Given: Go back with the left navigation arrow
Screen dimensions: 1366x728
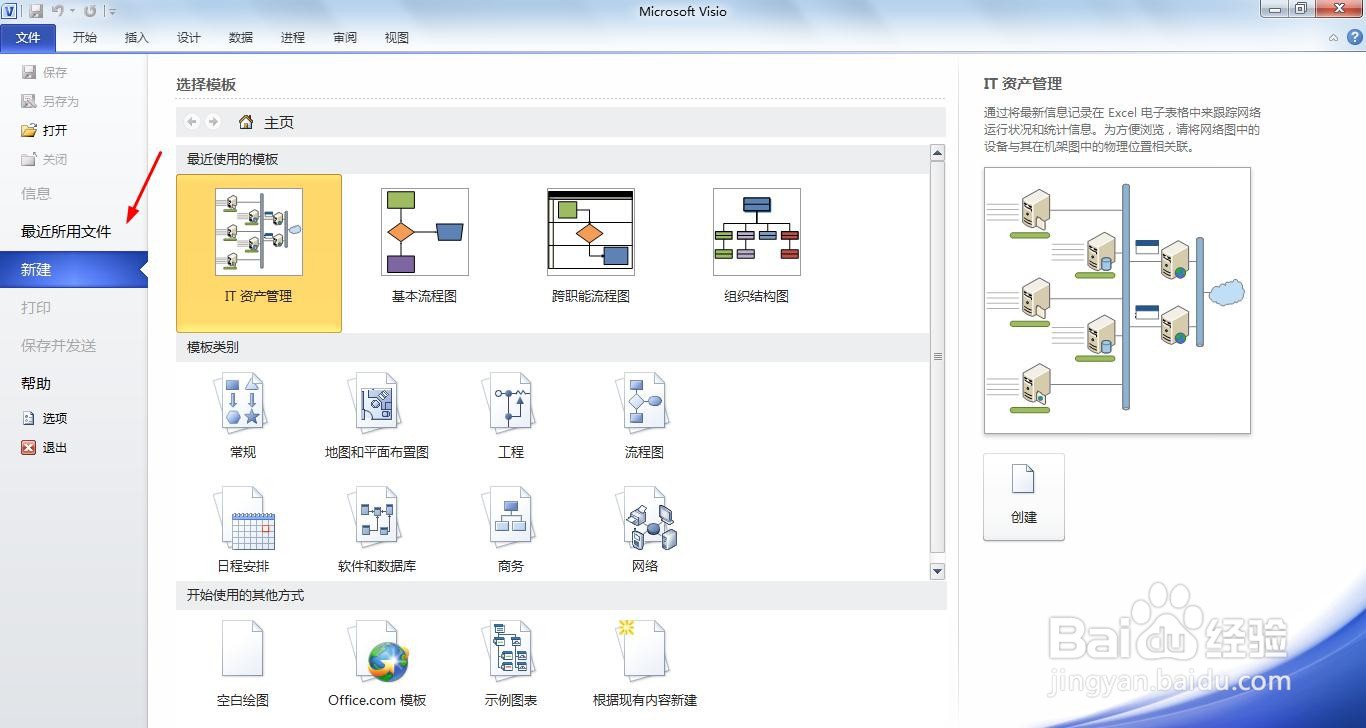Looking at the screenshot, I should tap(192, 122).
